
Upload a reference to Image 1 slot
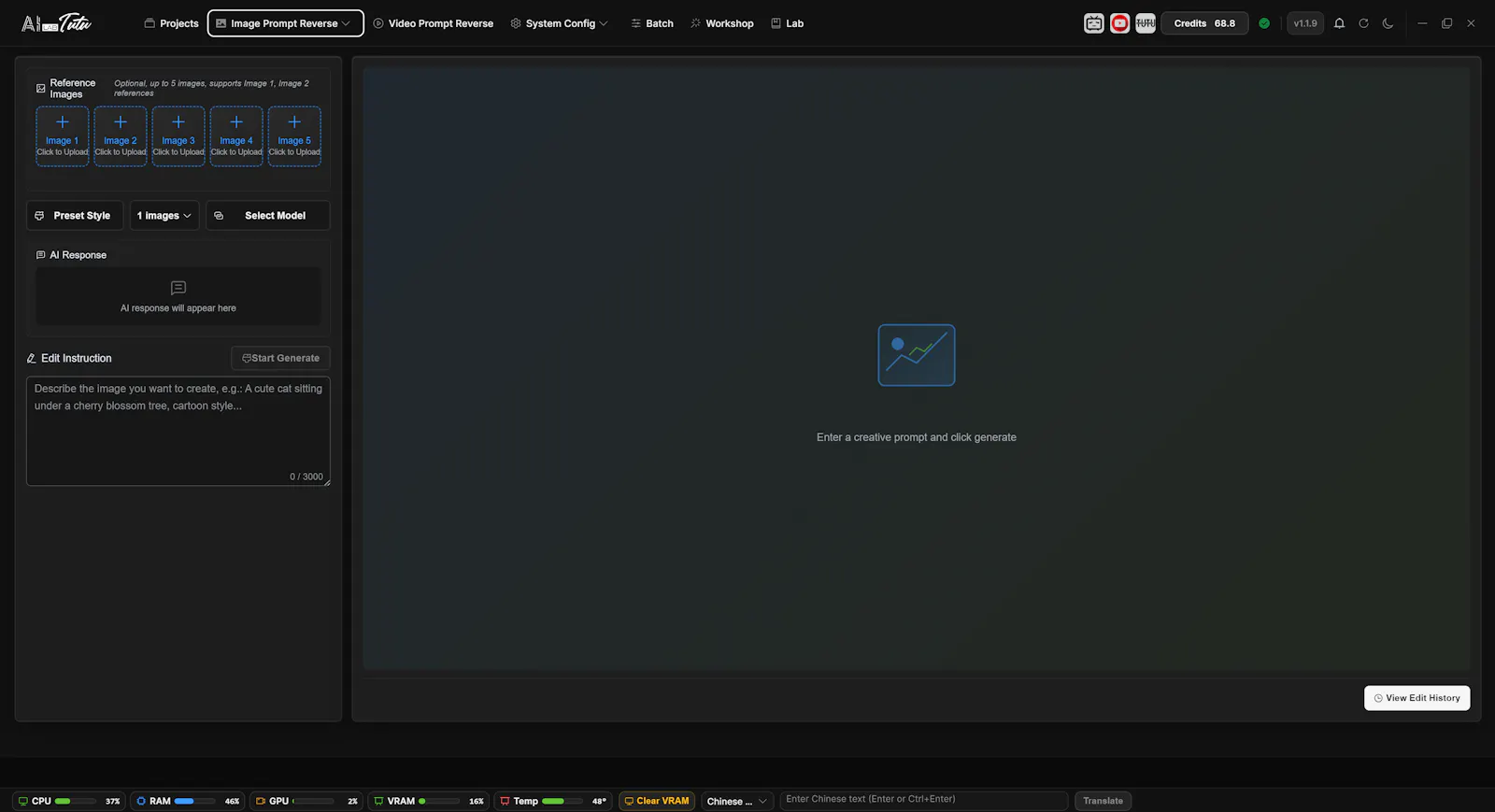click(63, 136)
